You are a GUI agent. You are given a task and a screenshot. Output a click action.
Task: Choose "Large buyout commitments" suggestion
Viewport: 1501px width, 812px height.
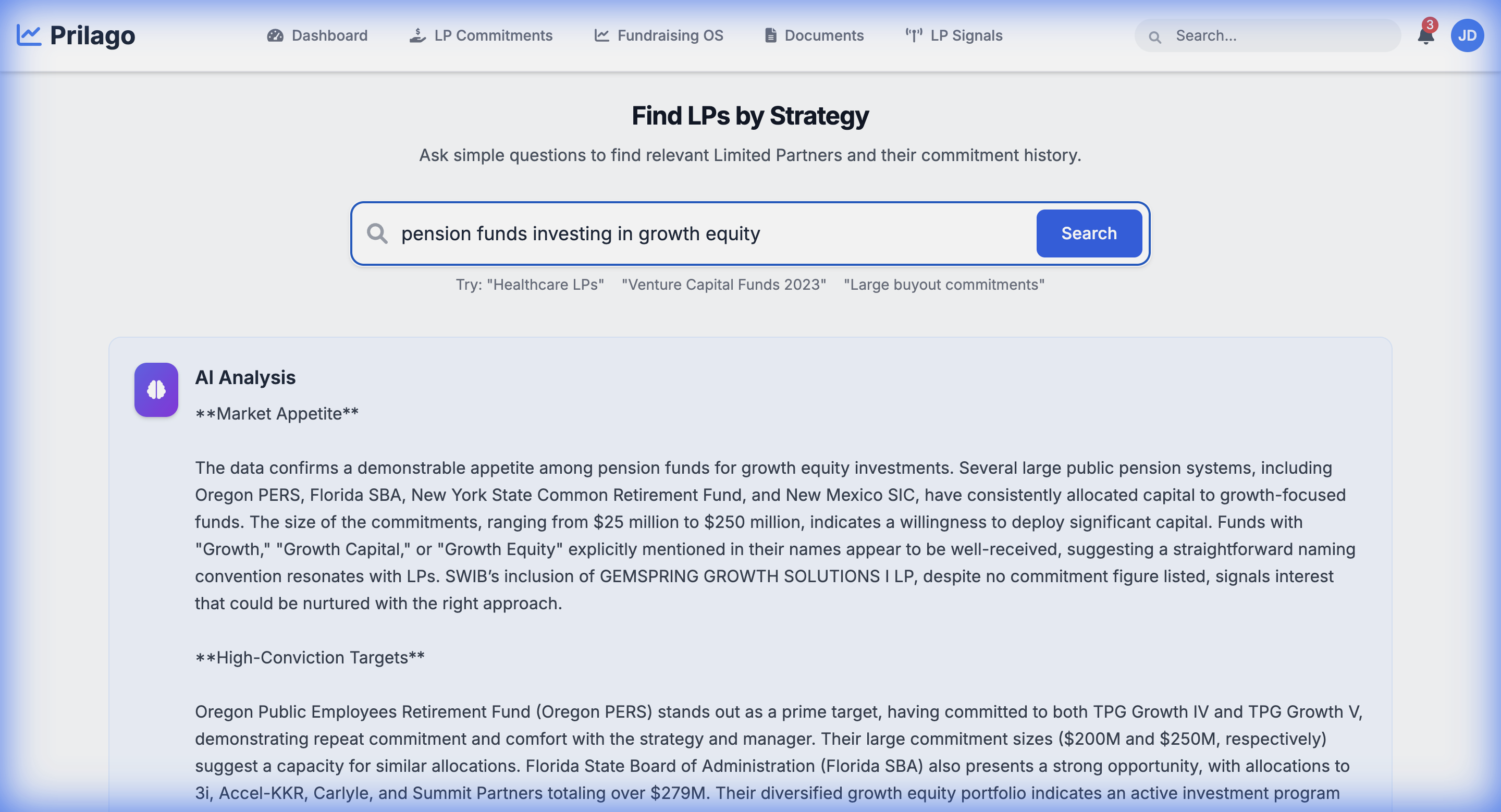coord(944,284)
